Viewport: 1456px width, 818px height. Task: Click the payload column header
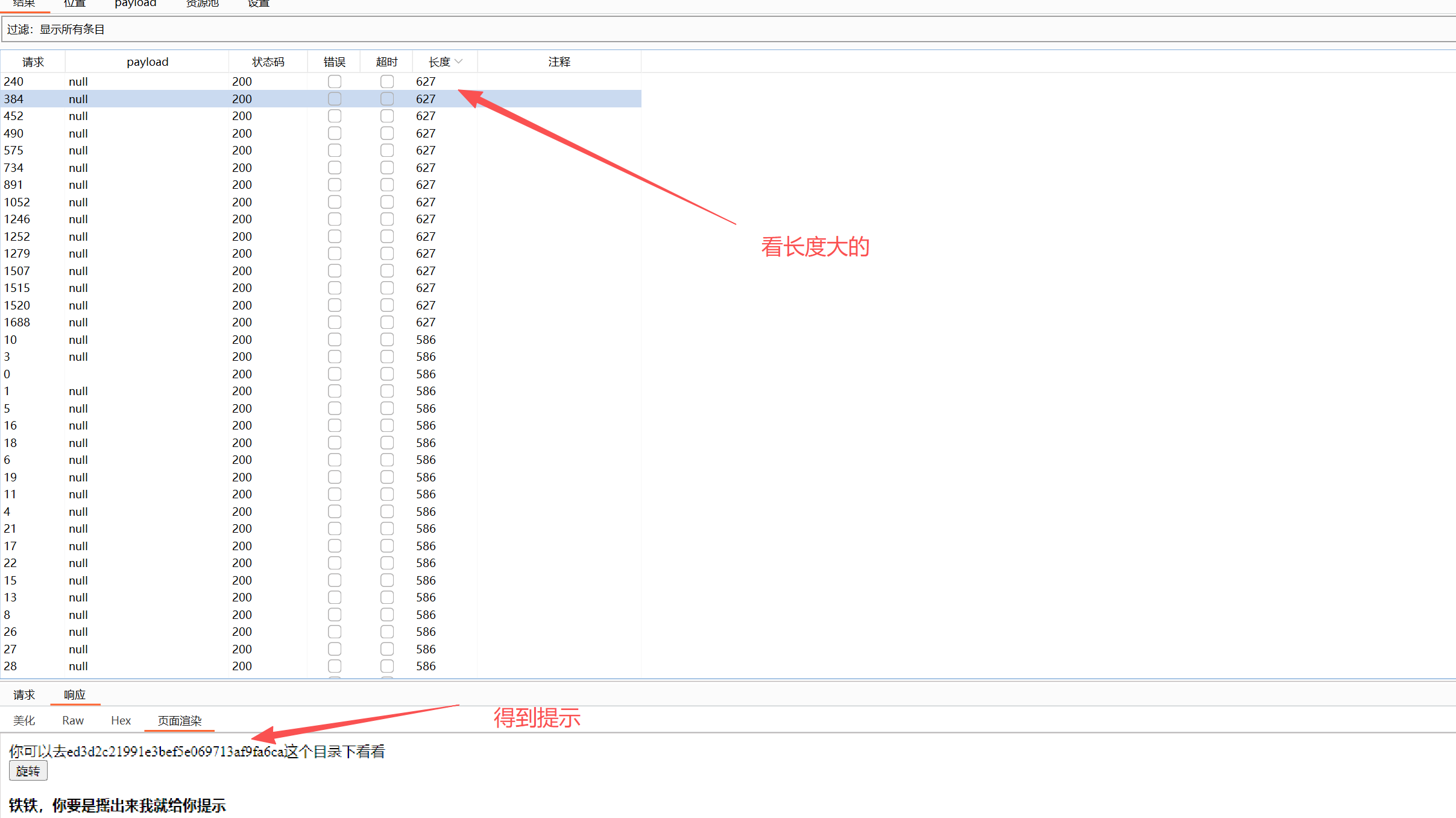click(147, 62)
